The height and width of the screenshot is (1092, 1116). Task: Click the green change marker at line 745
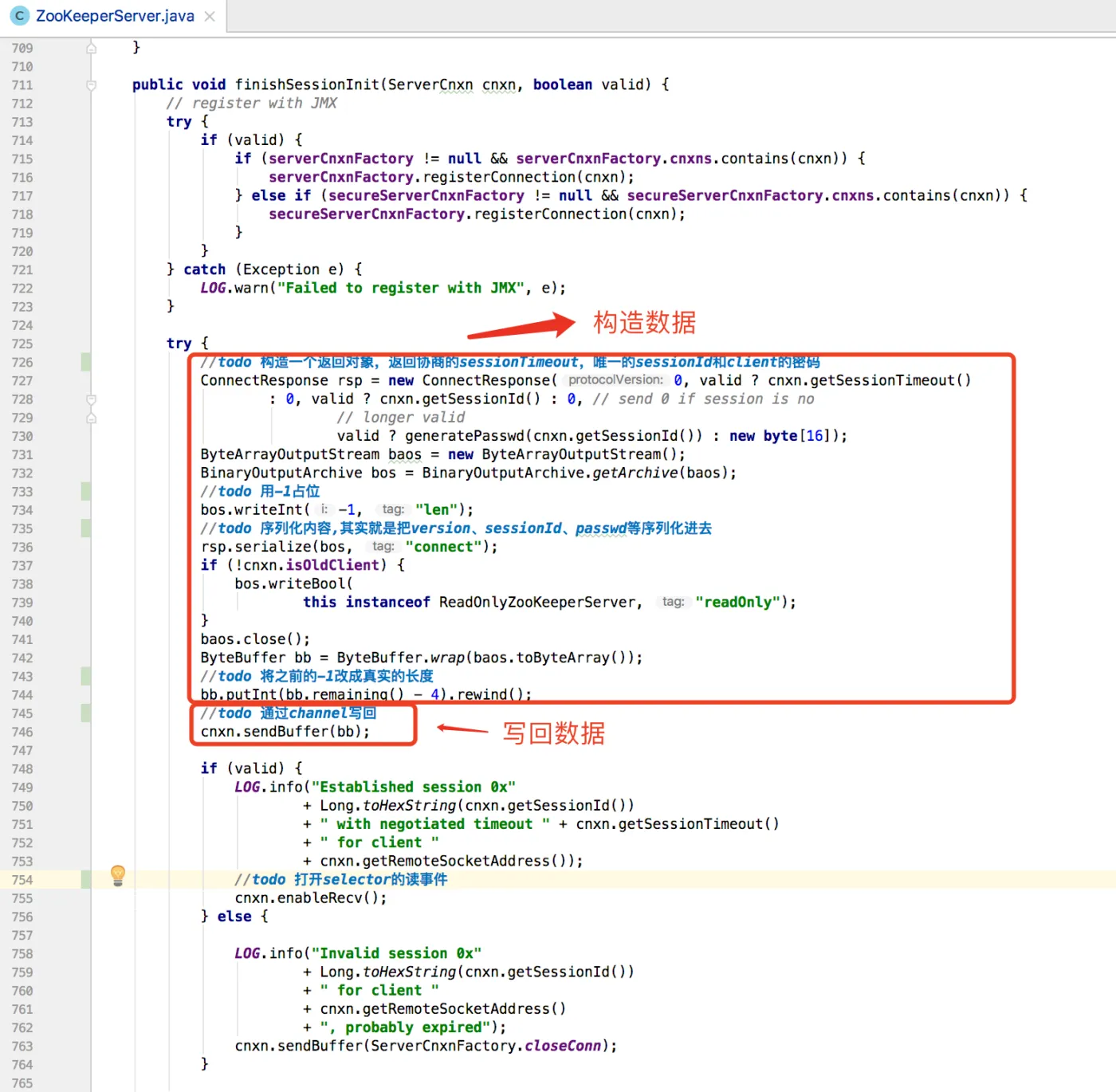85,713
